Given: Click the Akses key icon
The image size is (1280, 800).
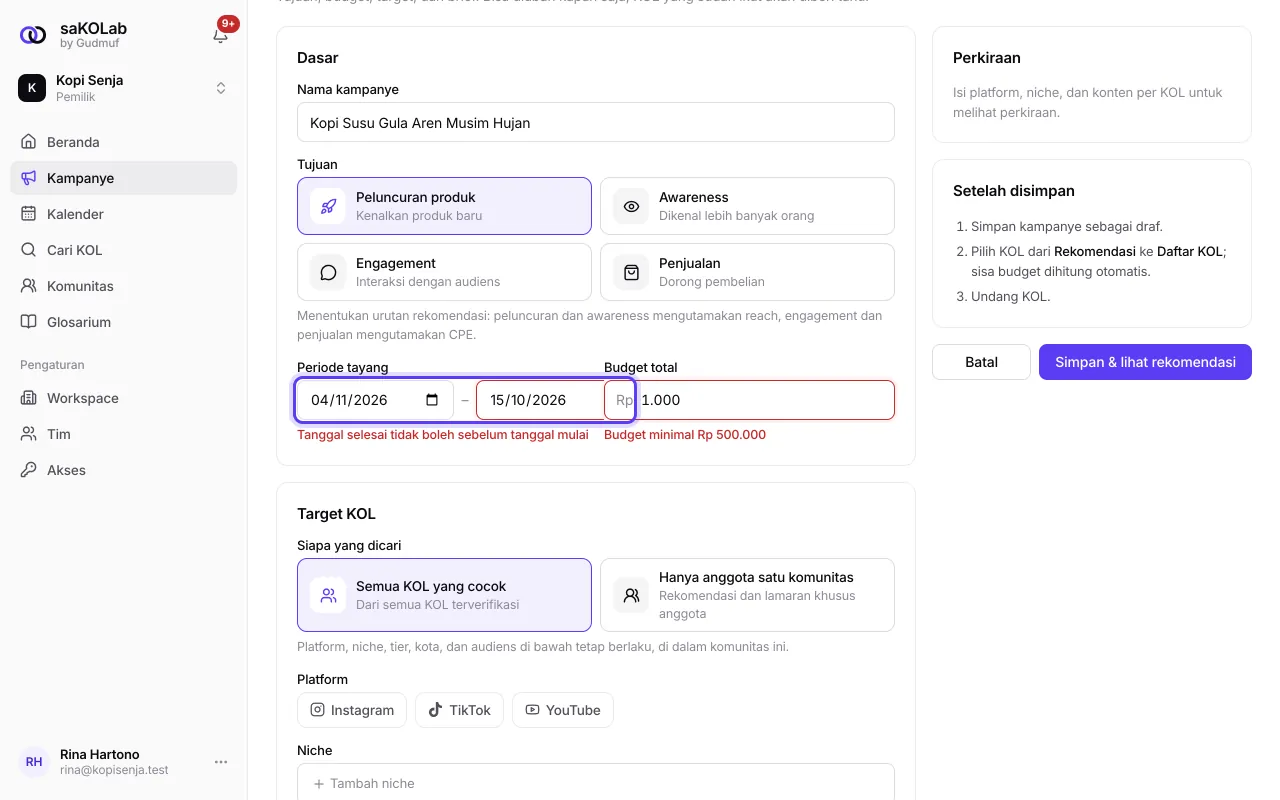Looking at the screenshot, I should point(28,470).
